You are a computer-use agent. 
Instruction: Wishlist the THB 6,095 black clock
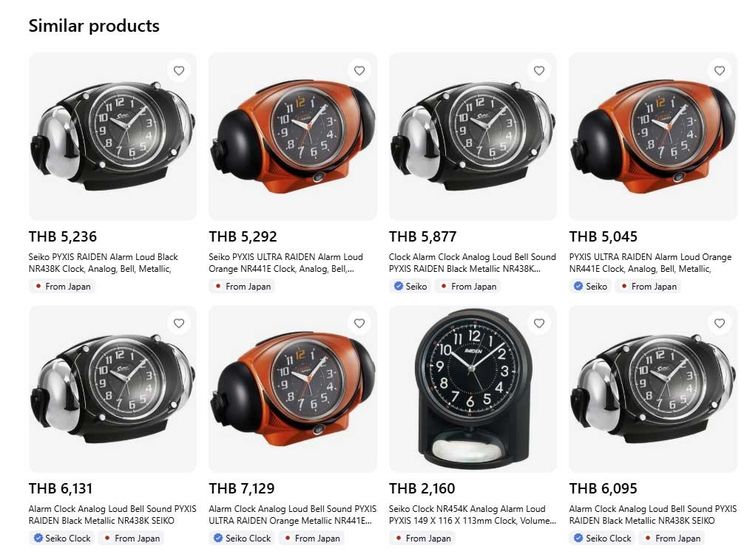click(719, 323)
